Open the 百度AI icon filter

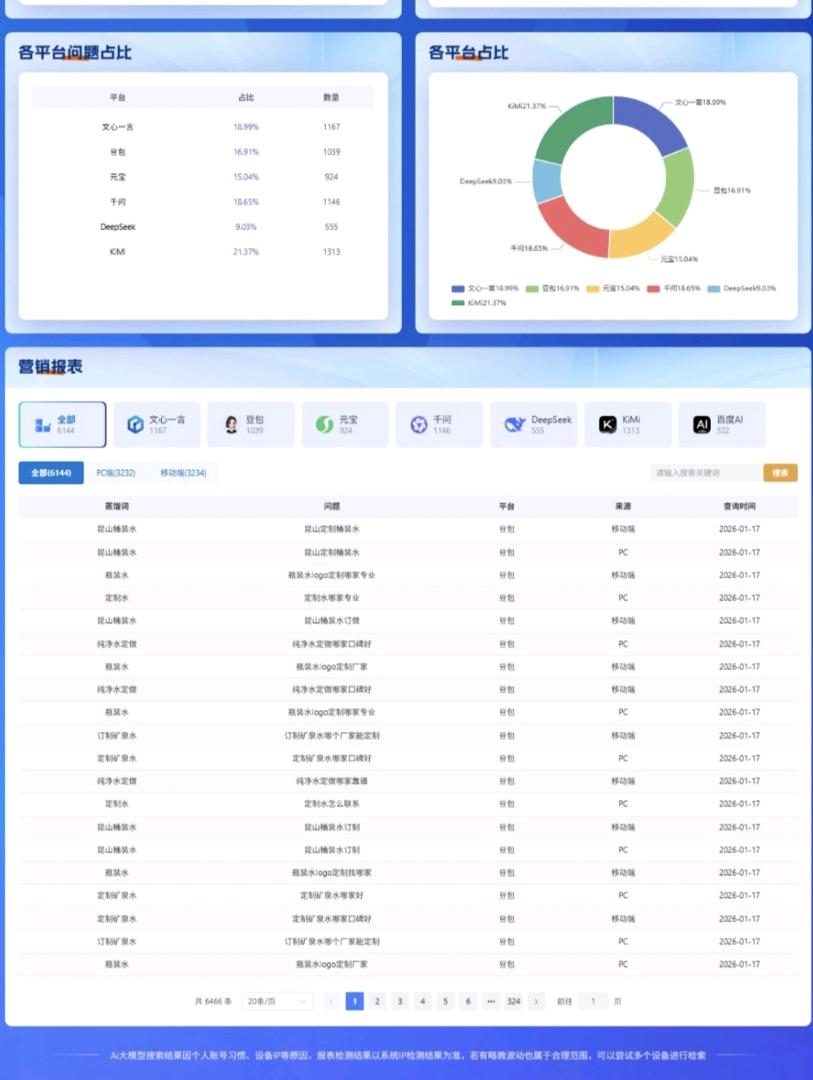pyautogui.click(x=702, y=425)
